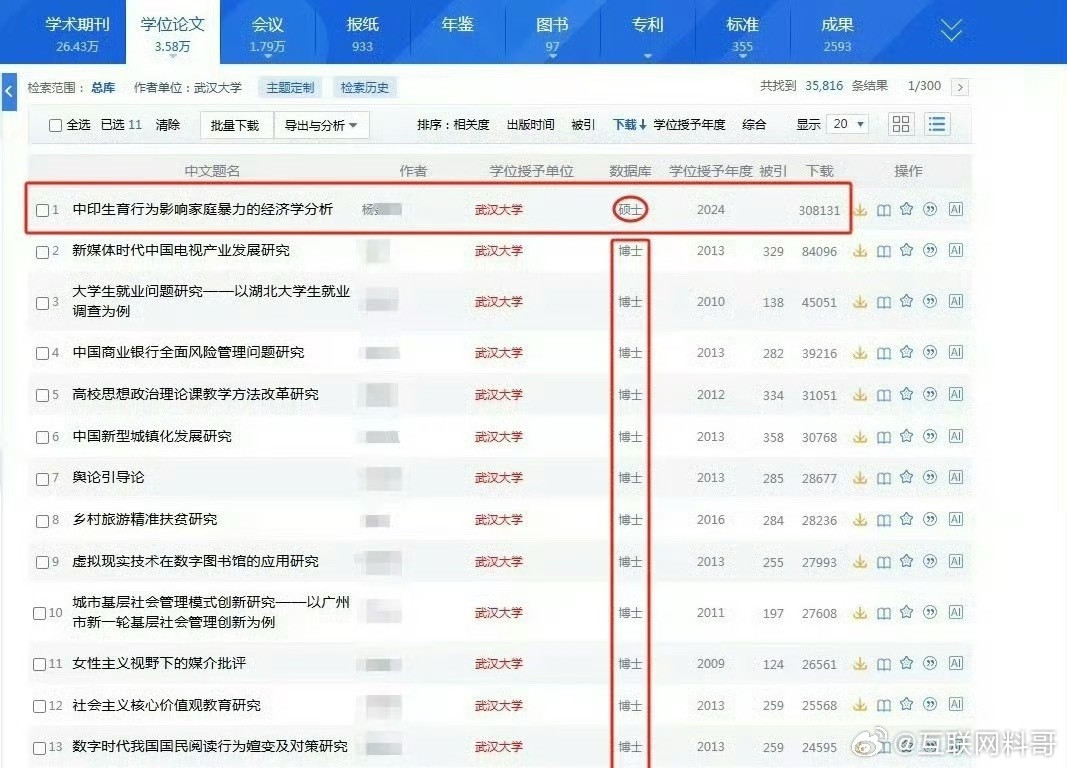Screen dimensions: 1067x768
Task: Favorite star for 中国商业银行全面风险管理问题研究
Action: point(906,352)
